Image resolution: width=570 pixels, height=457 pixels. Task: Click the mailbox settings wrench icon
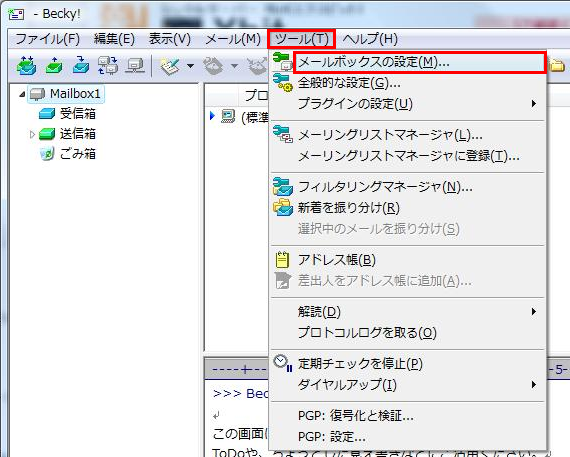pos(283,61)
